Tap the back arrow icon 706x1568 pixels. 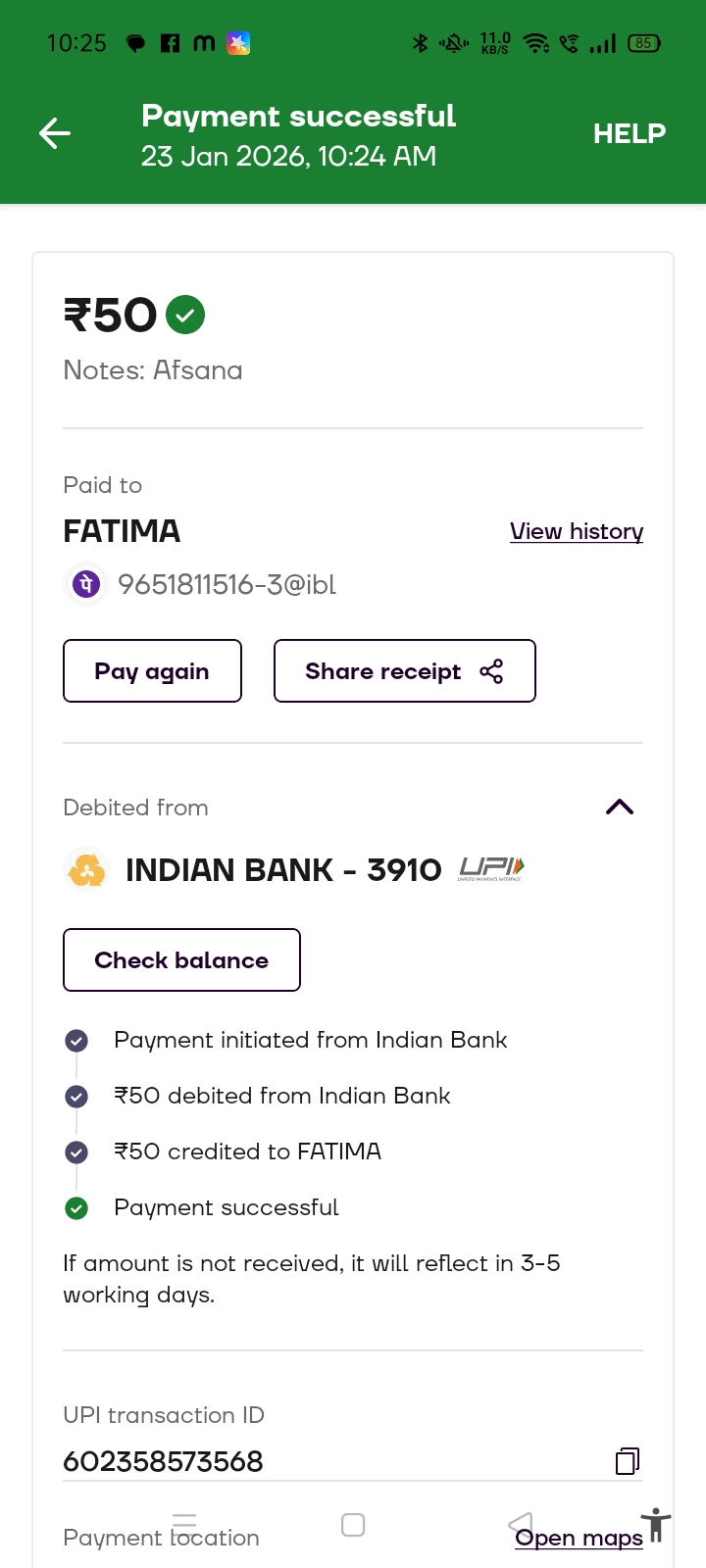(x=55, y=133)
